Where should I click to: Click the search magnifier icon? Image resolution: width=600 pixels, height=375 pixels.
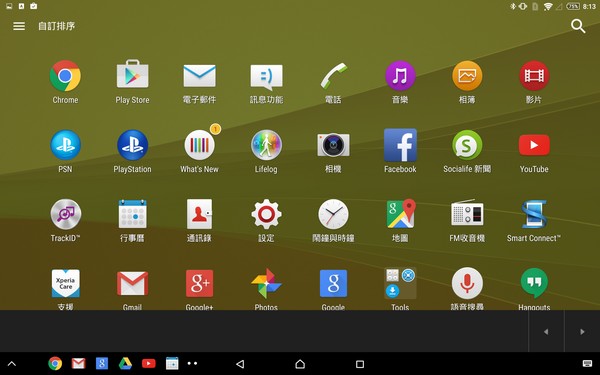[x=578, y=26]
